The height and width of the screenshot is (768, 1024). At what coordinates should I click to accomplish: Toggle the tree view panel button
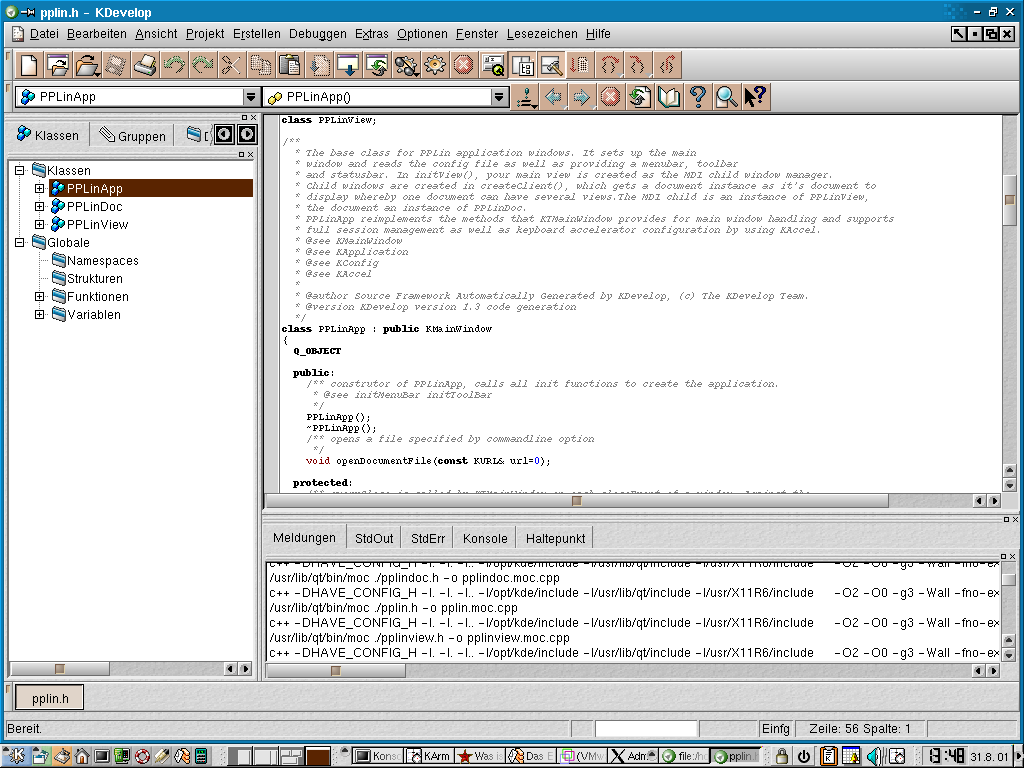(522, 66)
